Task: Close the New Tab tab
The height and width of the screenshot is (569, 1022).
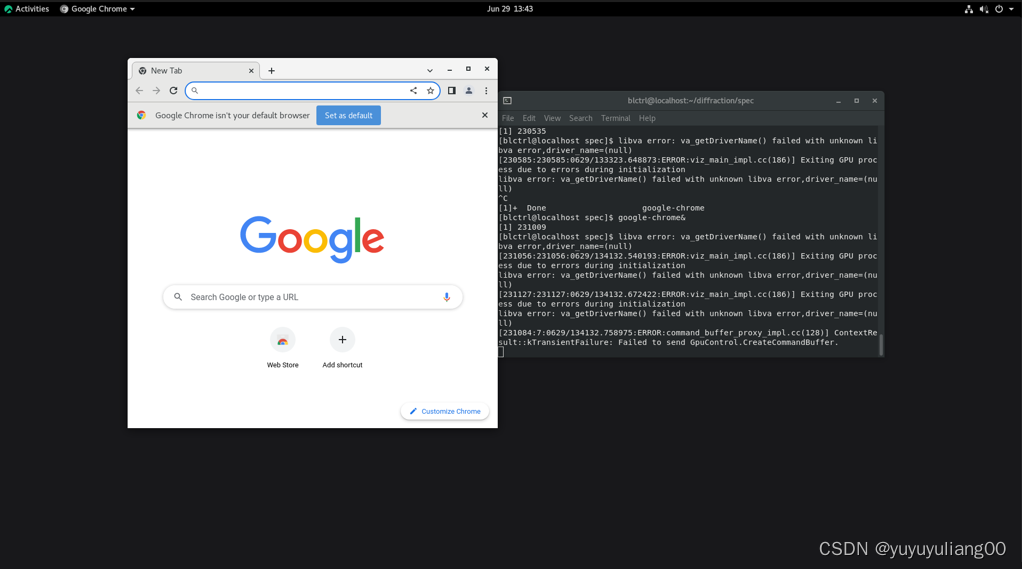Action: coord(251,70)
